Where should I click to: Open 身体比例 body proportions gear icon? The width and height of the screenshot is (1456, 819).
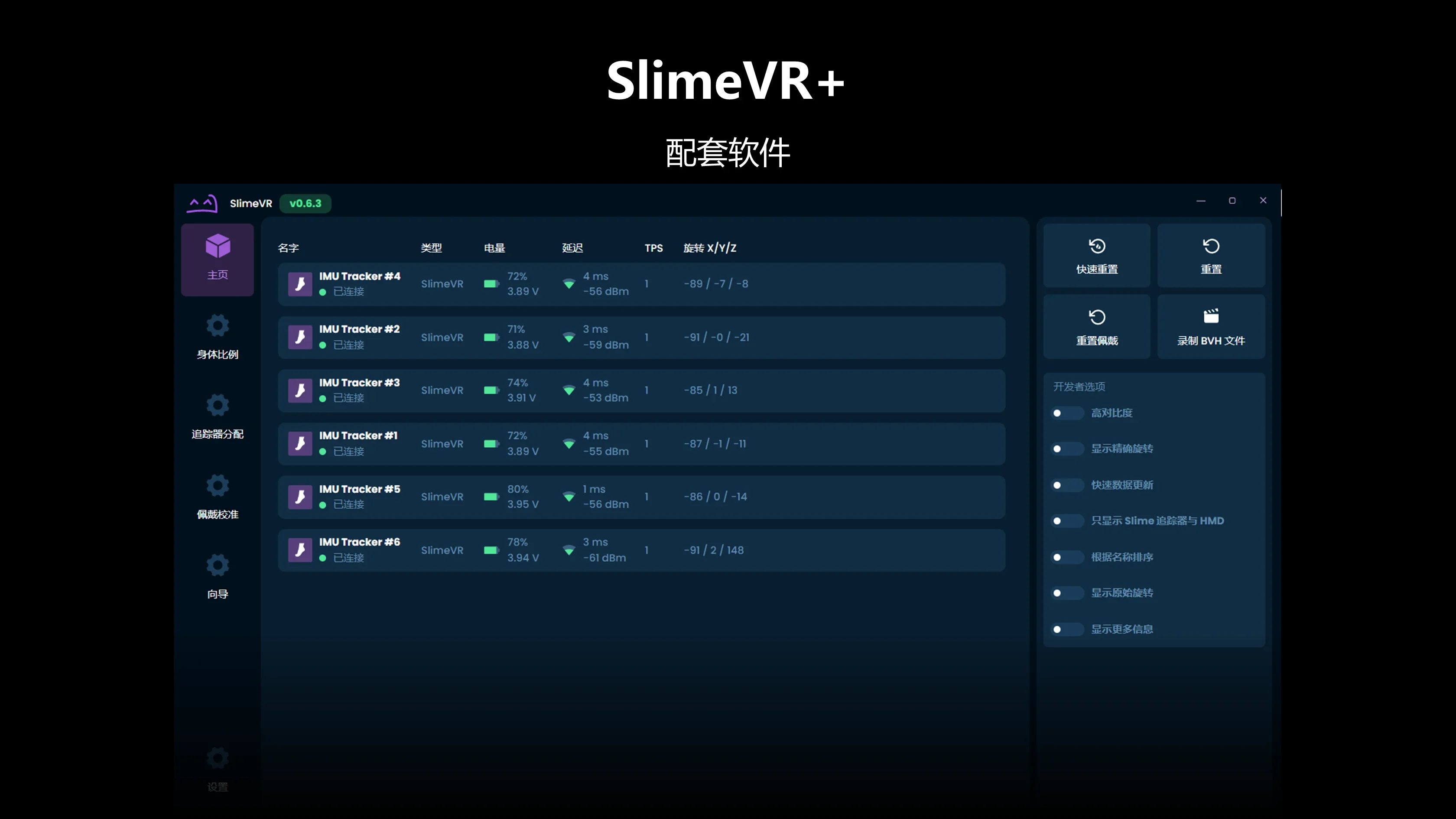[218, 325]
